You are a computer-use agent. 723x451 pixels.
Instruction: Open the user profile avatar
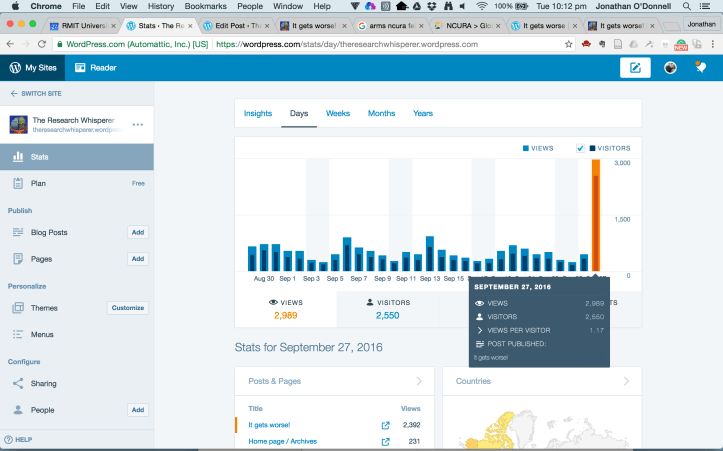tap(671, 68)
